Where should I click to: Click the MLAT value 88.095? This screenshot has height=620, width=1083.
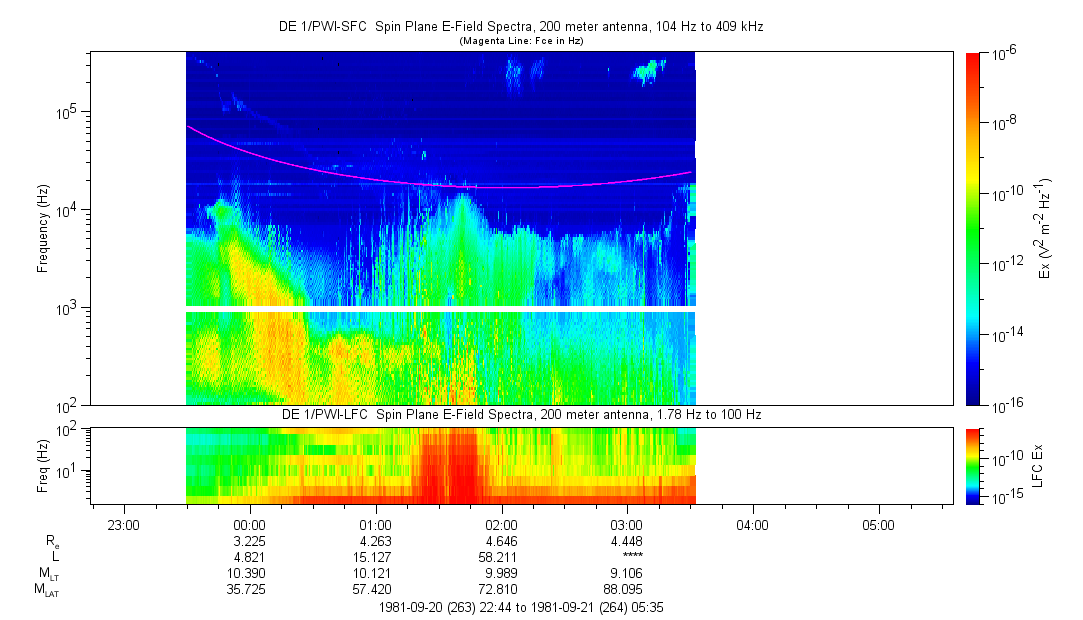tap(627, 588)
